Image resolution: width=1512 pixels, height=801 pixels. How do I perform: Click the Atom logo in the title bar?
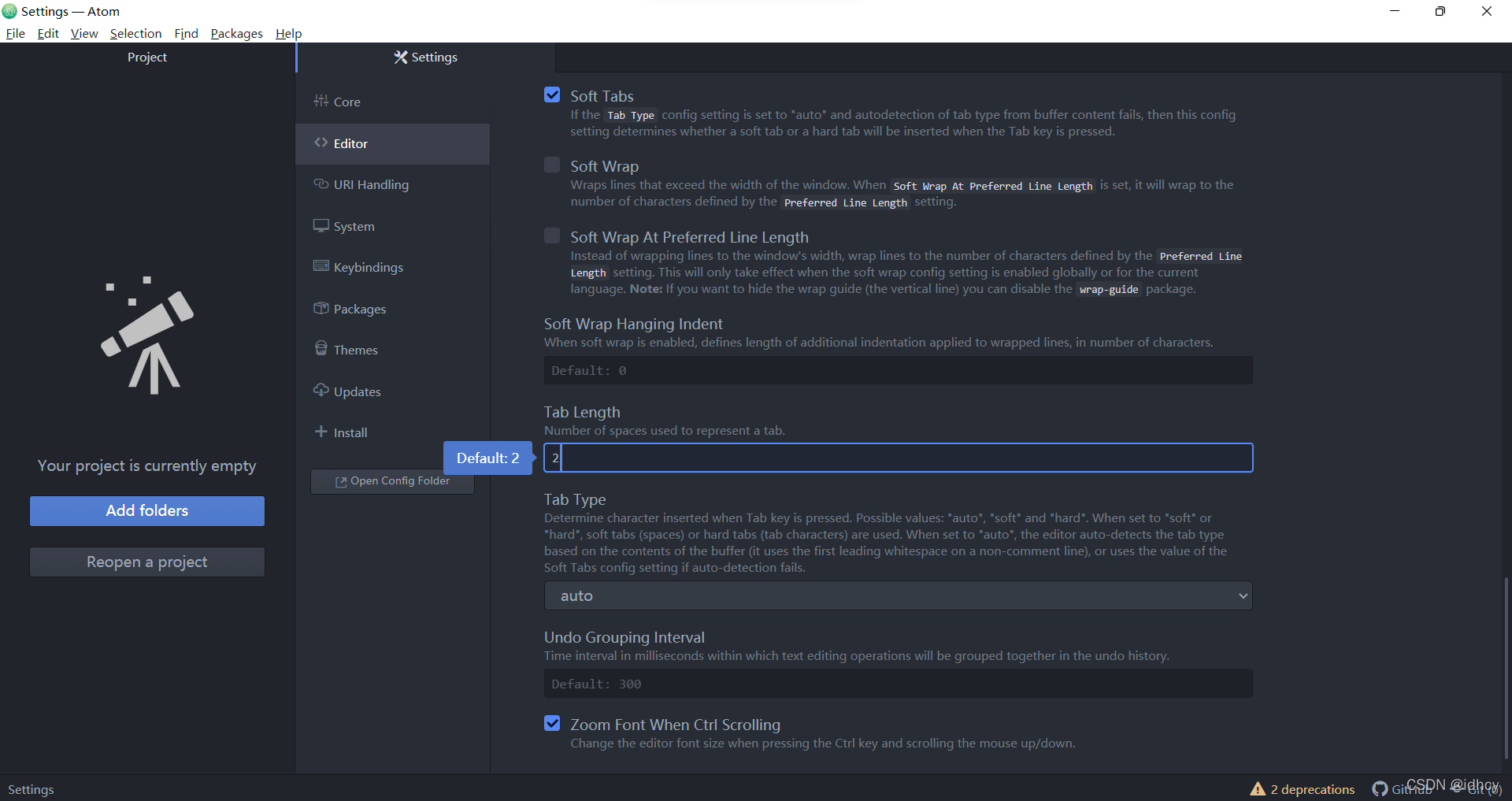[x=9, y=11]
